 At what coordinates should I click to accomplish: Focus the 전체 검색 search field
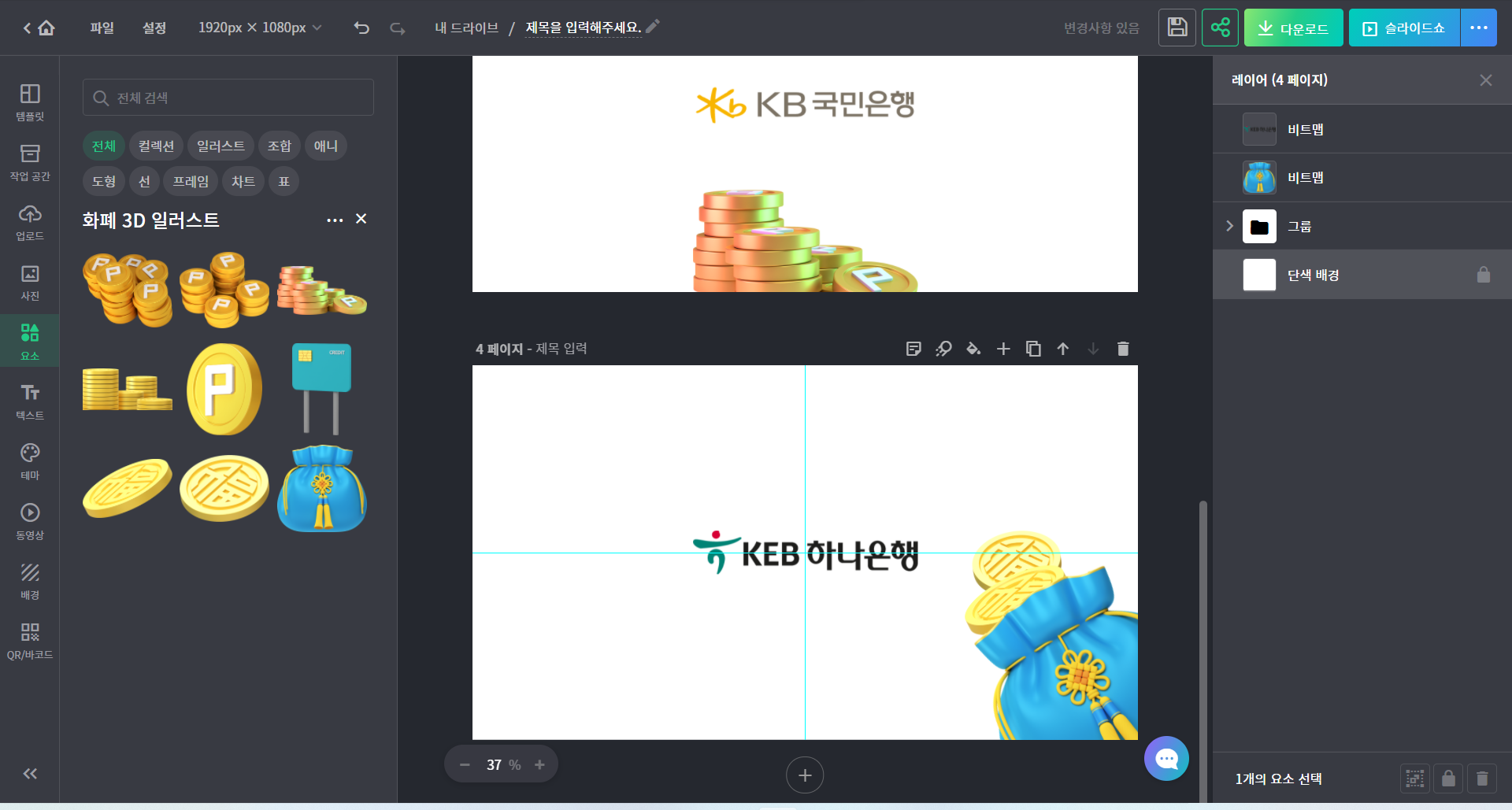[228, 98]
